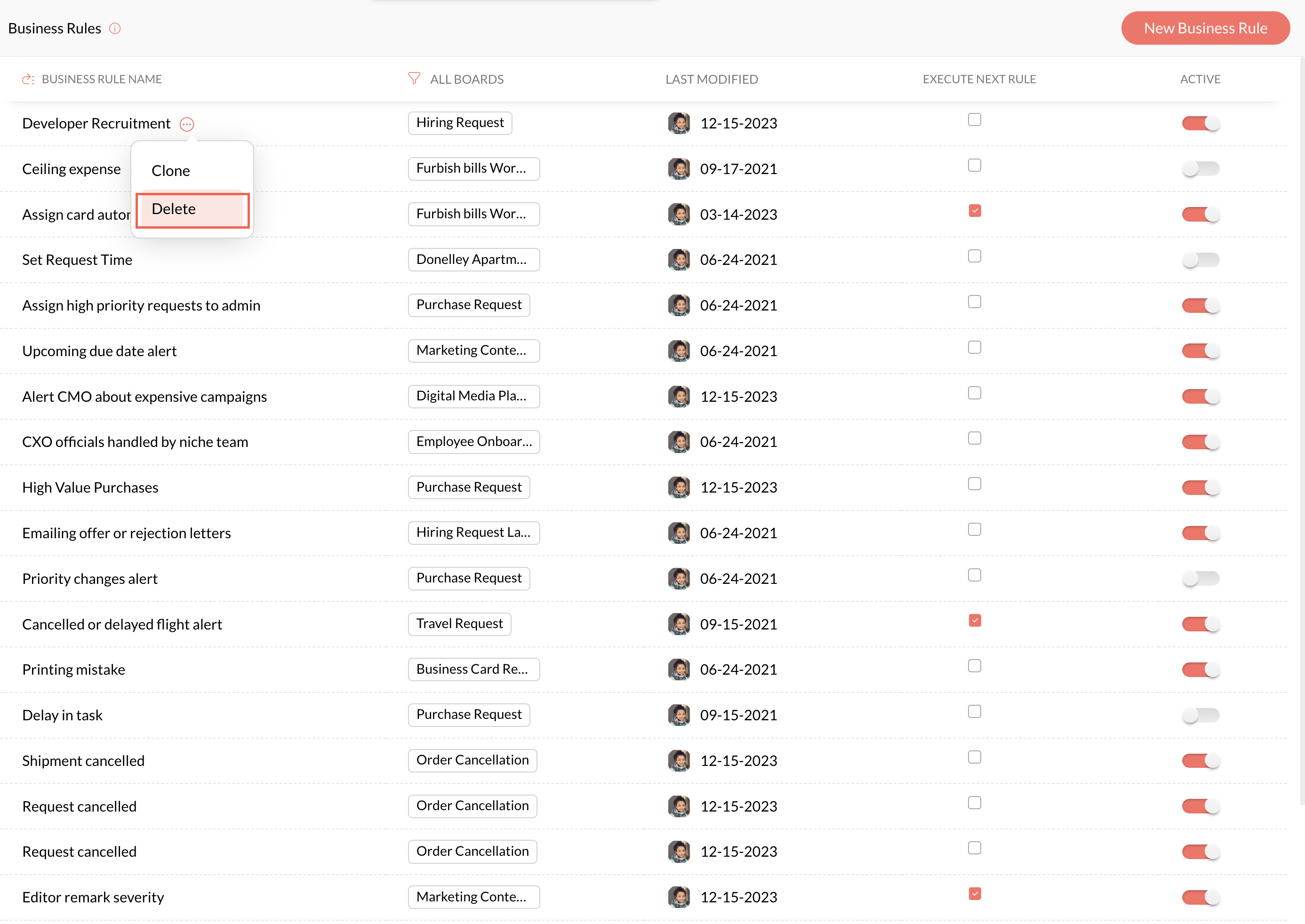Click the avatar in Printing mistake row

click(679, 669)
